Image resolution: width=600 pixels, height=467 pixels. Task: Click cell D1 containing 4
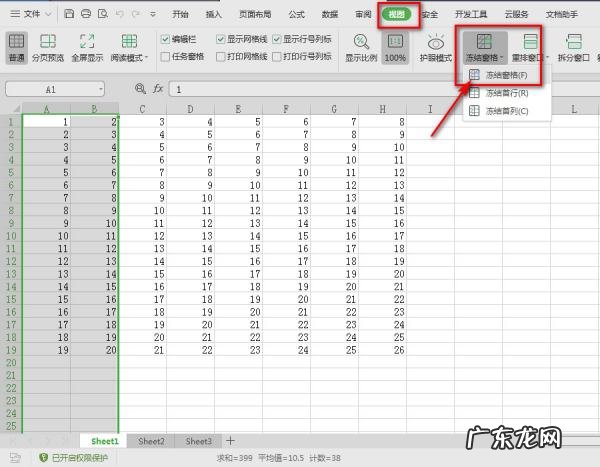tap(190, 122)
